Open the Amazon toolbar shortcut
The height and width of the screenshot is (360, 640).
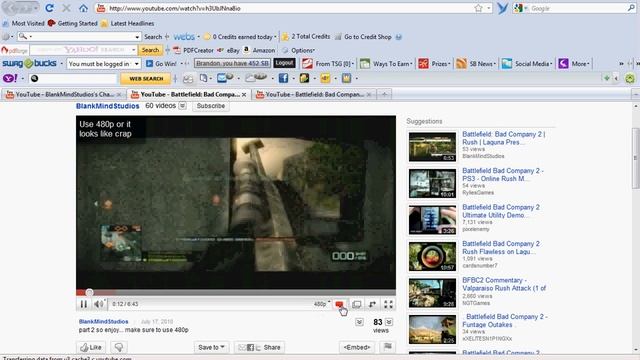pos(259,50)
